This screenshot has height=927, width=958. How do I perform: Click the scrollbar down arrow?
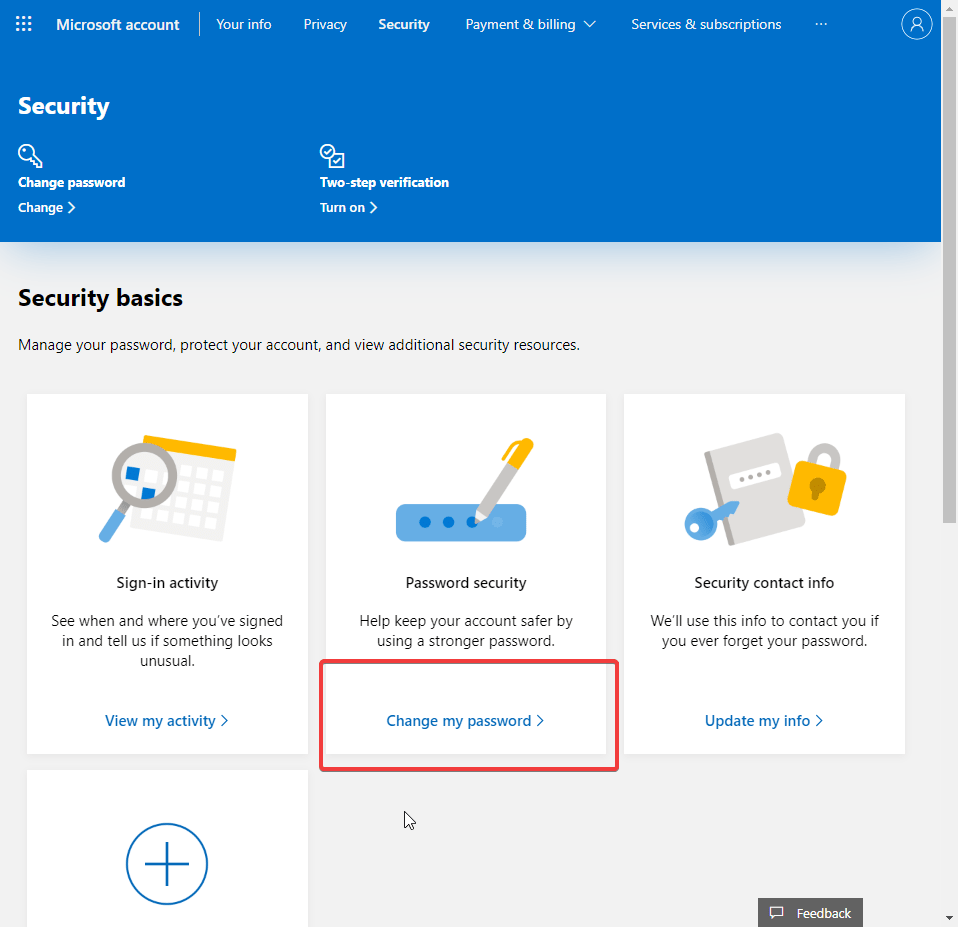click(950, 919)
